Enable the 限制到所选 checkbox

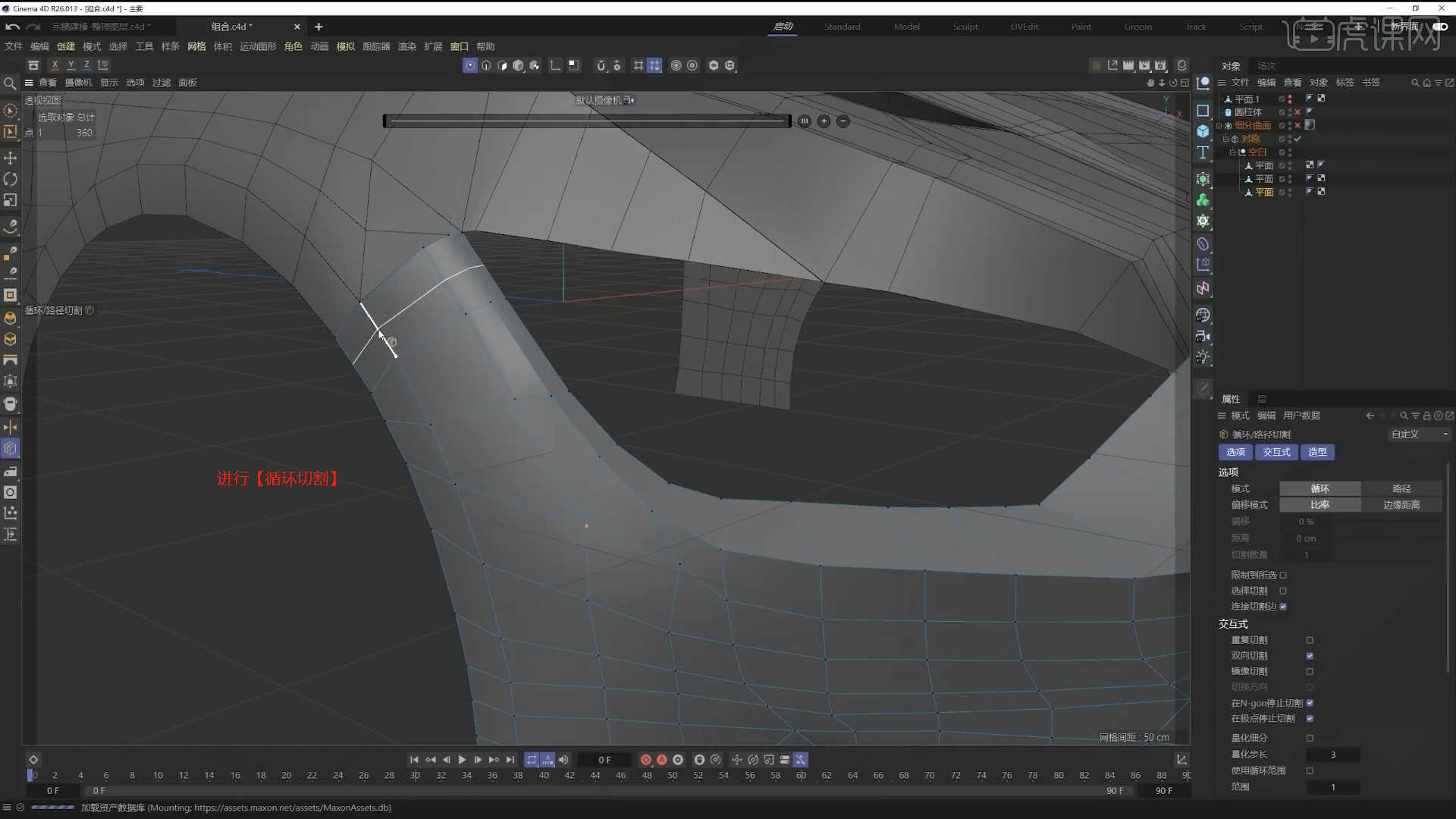pos(1283,576)
